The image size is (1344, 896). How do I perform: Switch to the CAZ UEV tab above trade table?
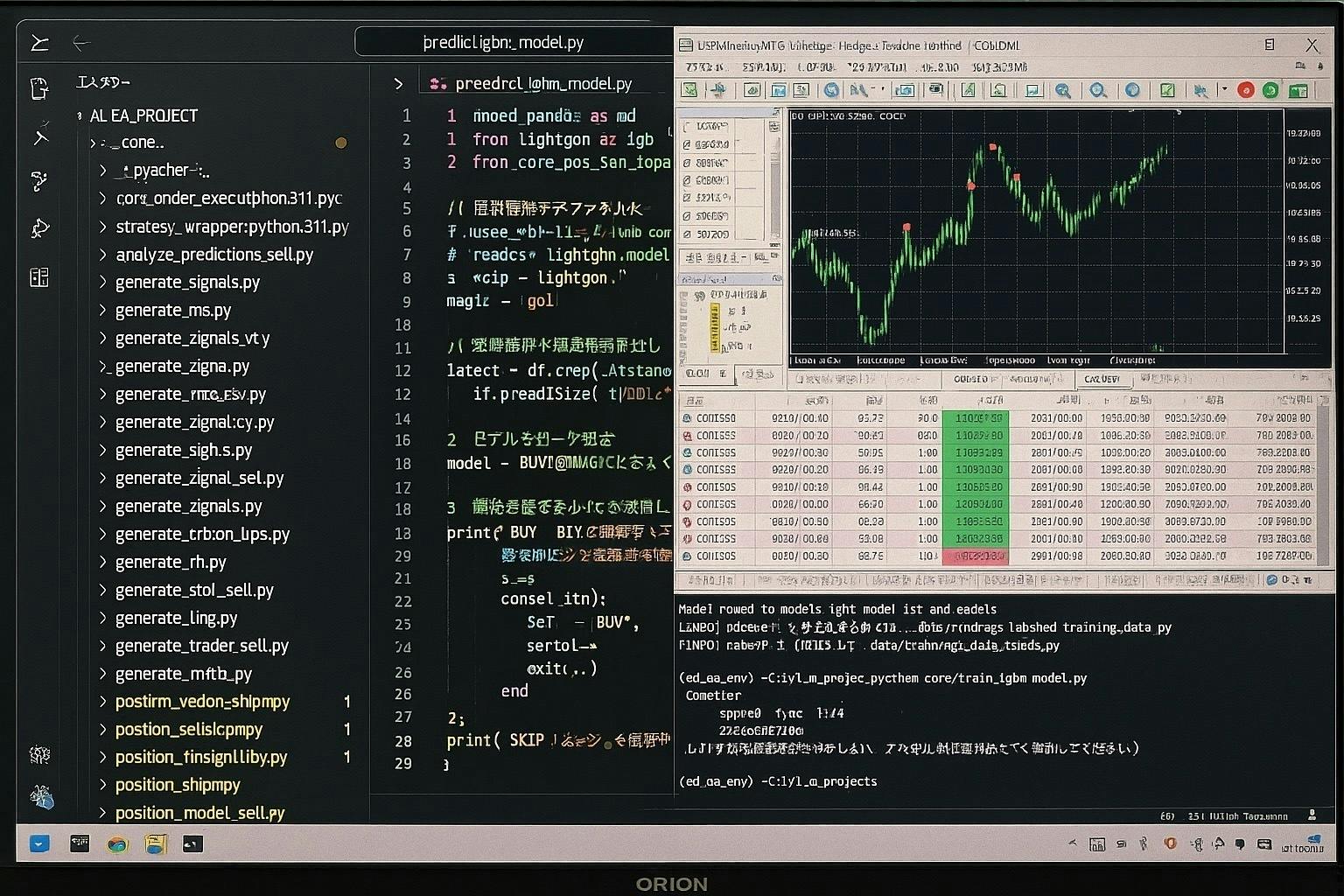(1102, 380)
